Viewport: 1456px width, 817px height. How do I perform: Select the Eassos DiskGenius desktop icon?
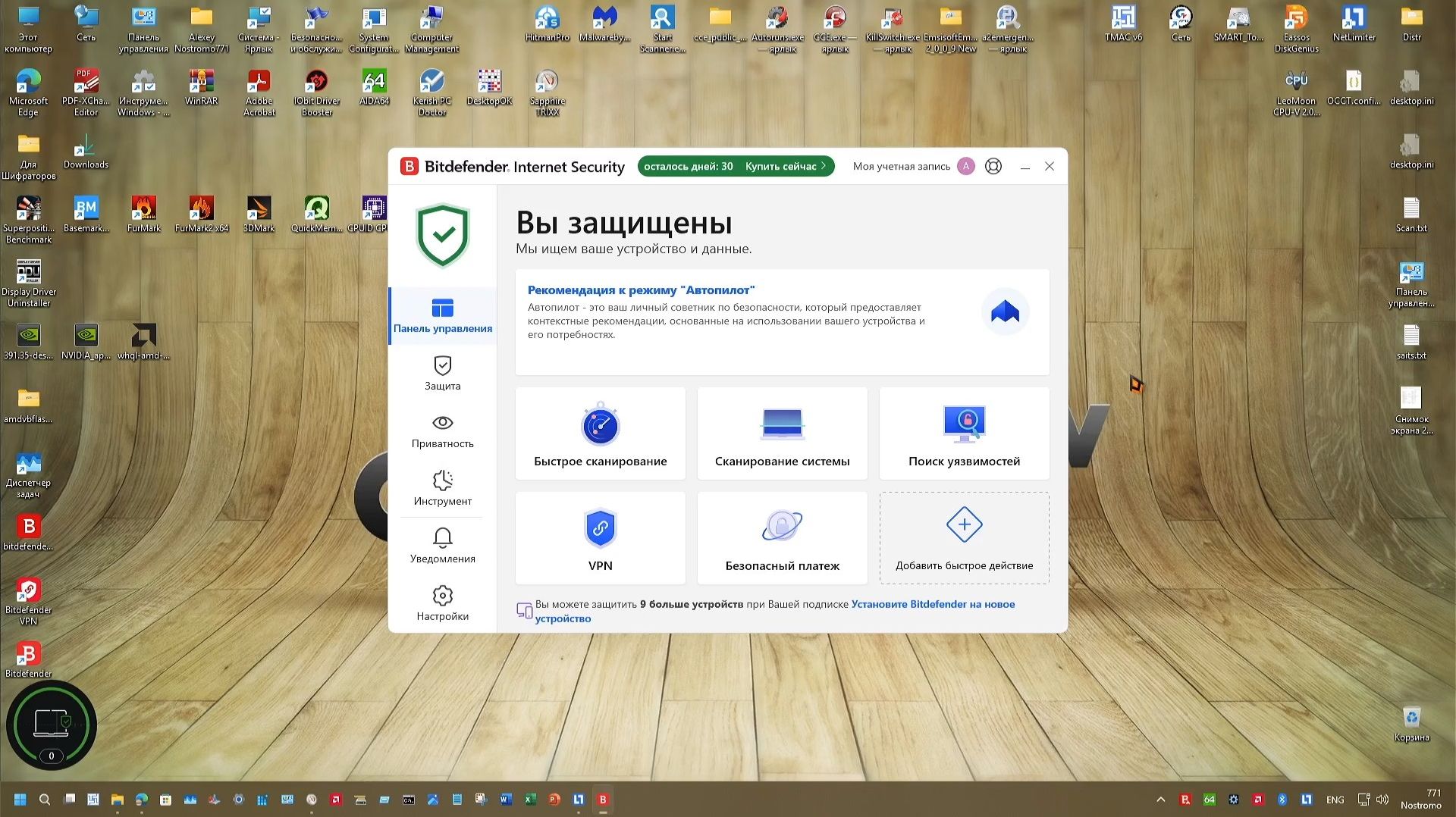tap(1297, 30)
